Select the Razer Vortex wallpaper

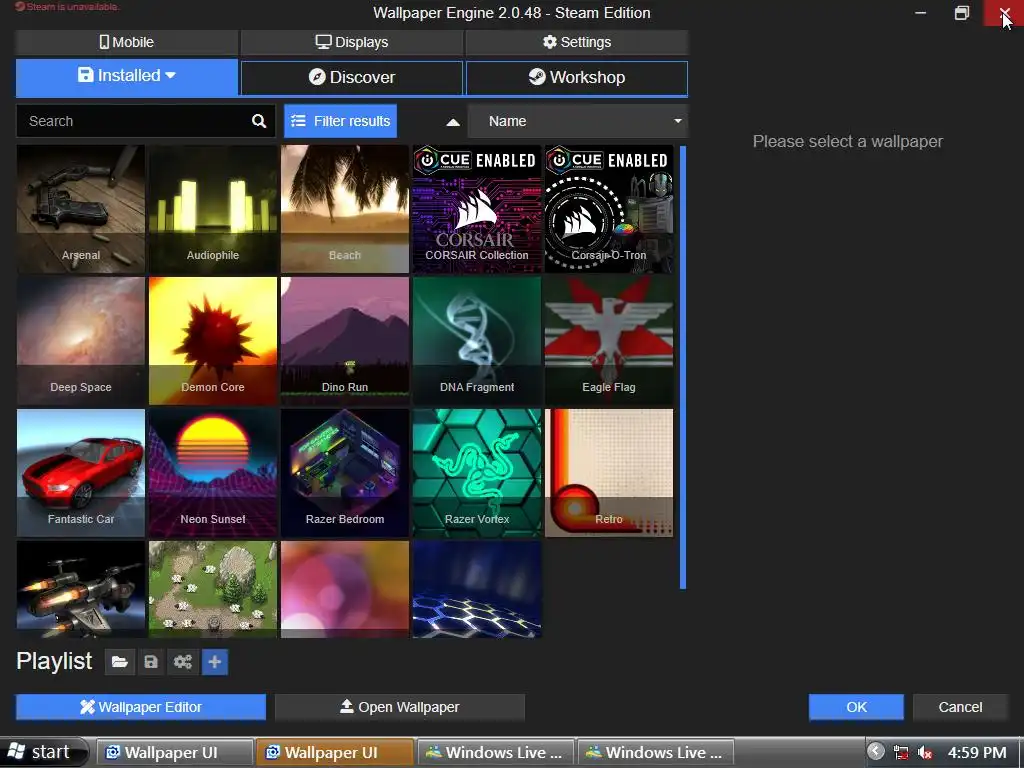click(477, 473)
